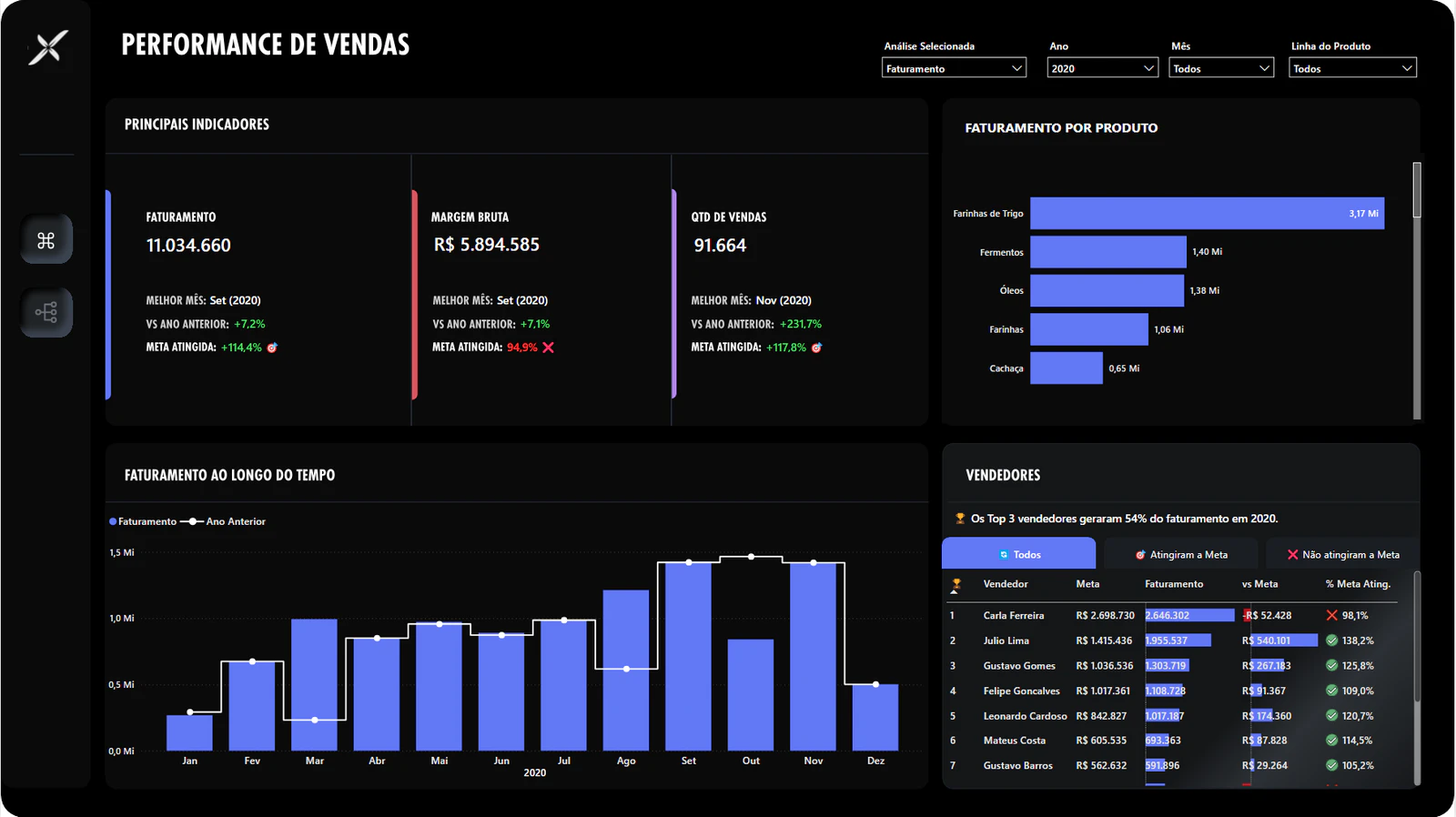The width and height of the screenshot is (1456, 817).
Task: Select the Não atingiram a Meta tab
Action: (1343, 554)
